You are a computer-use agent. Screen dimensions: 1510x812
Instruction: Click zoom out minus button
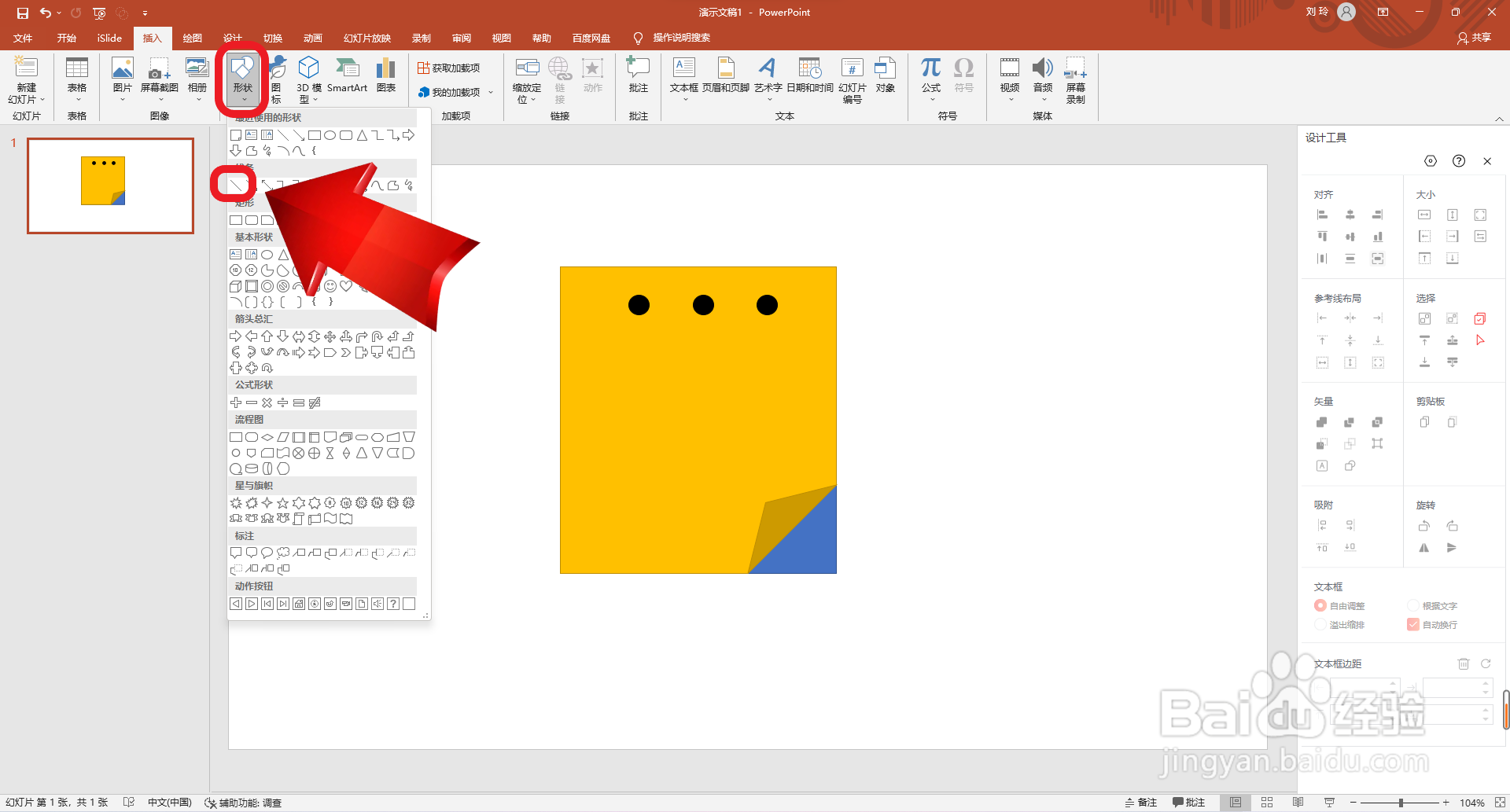[1353, 803]
